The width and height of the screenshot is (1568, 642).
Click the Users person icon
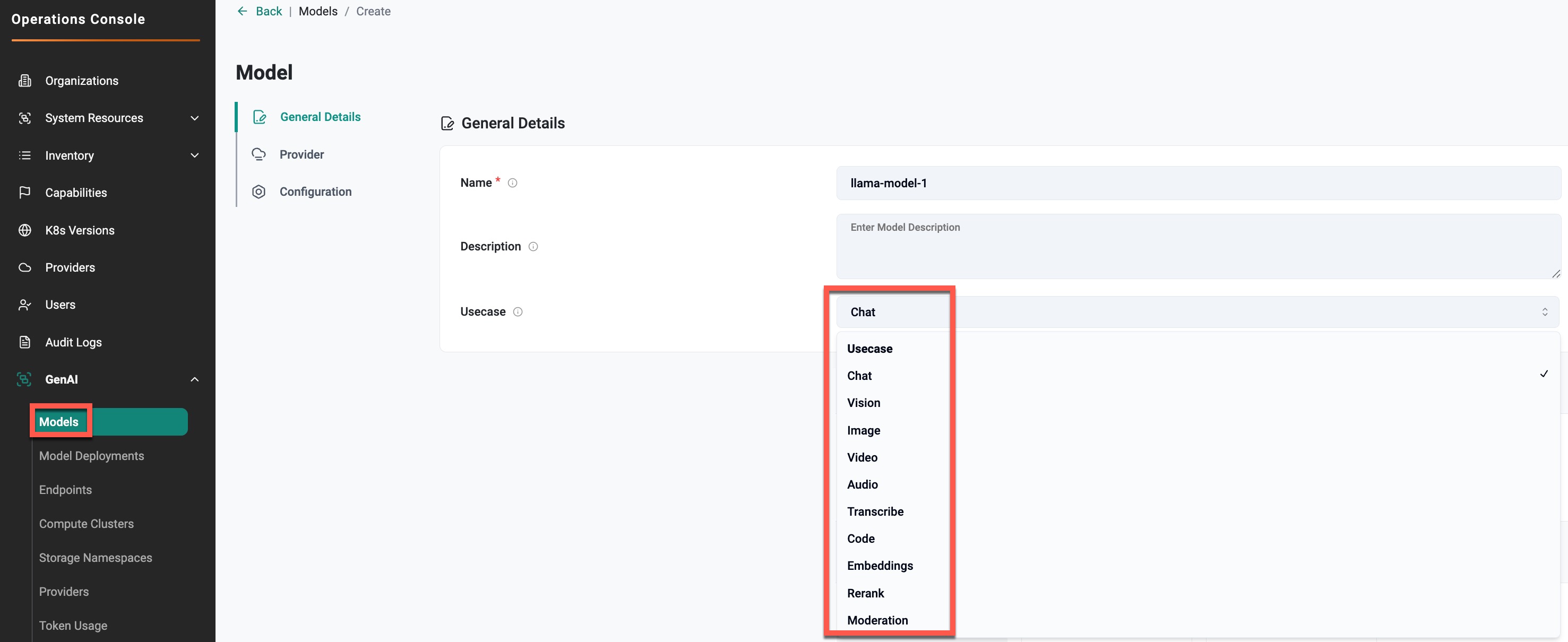(24, 305)
